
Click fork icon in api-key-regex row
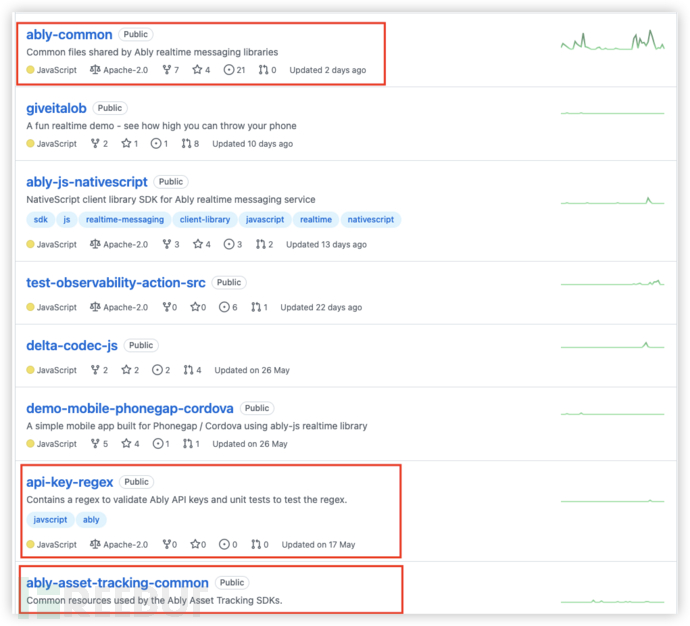point(167,544)
